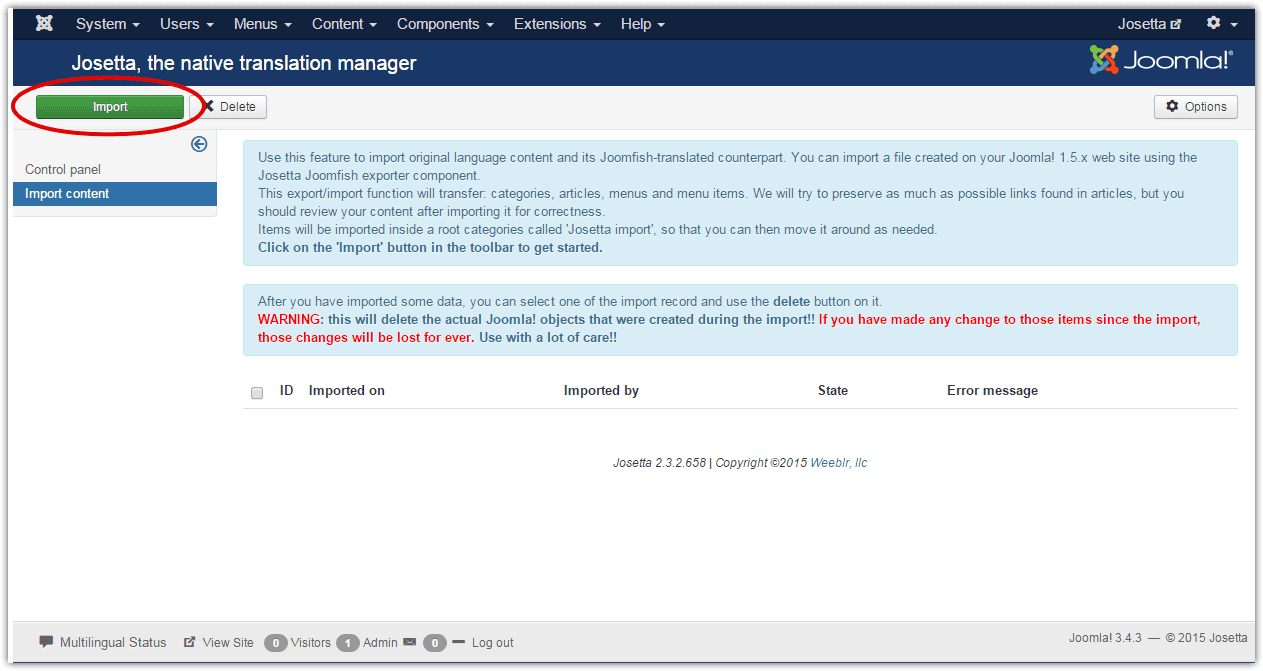Click the Imported on column header
This screenshot has height=671, width=1263.
[347, 390]
